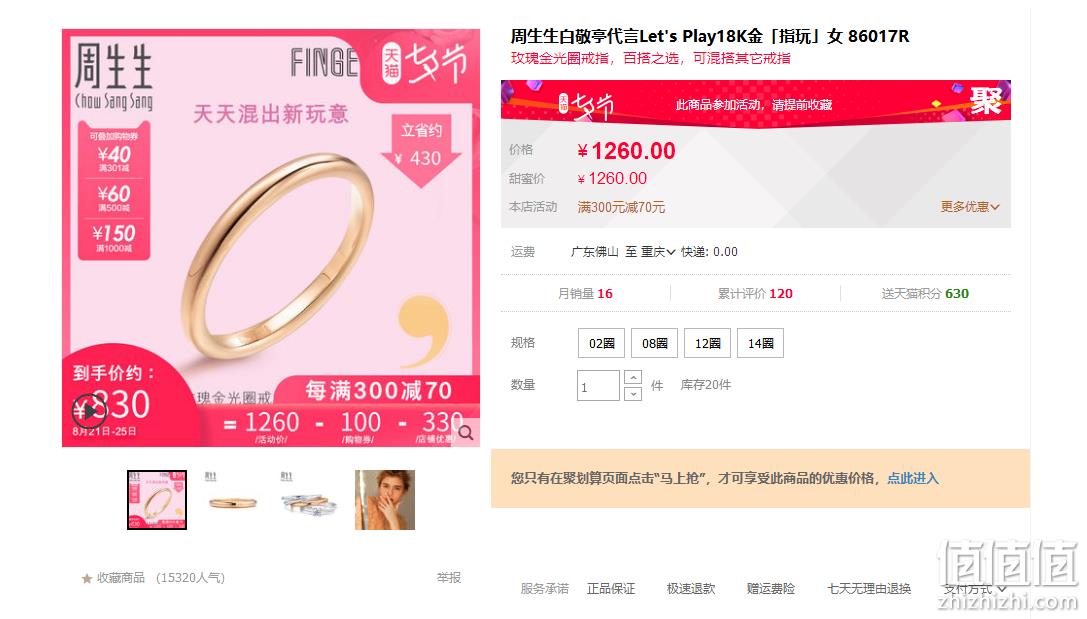Image resolution: width=1087 pixels, height=619 pixels.
Task: Choose the 12圈 ring size
Action: click(x=707, y=343)
